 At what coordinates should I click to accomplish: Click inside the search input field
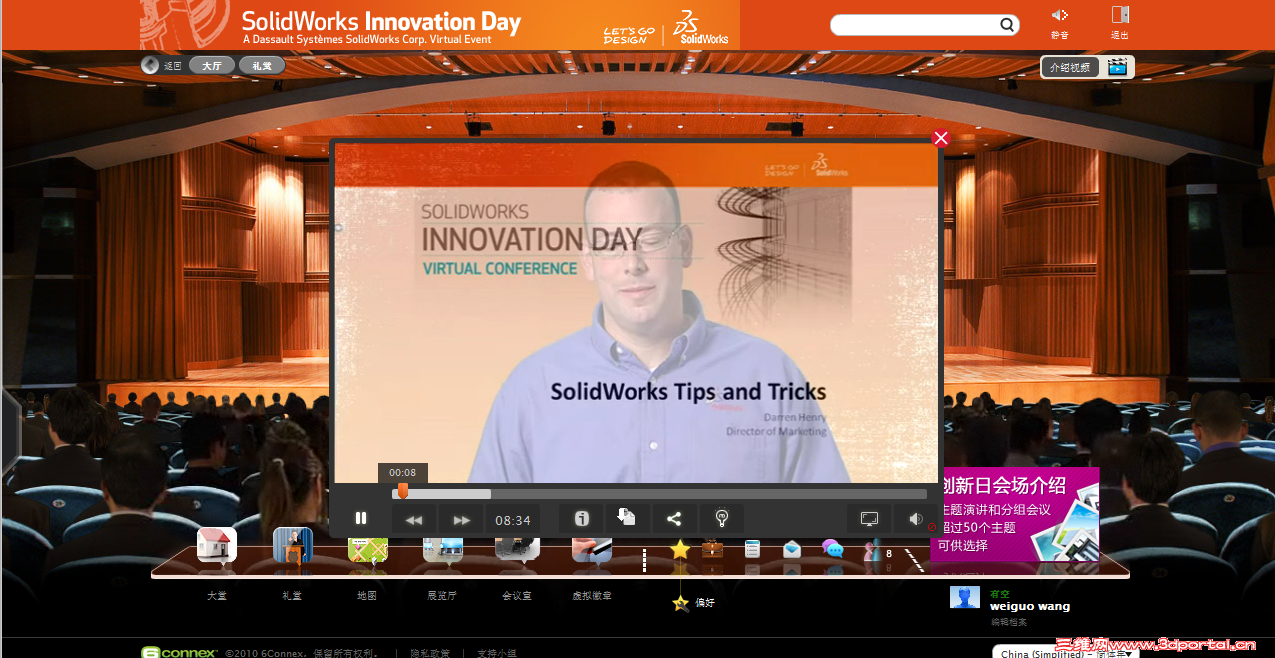click(x=916, y=25)
